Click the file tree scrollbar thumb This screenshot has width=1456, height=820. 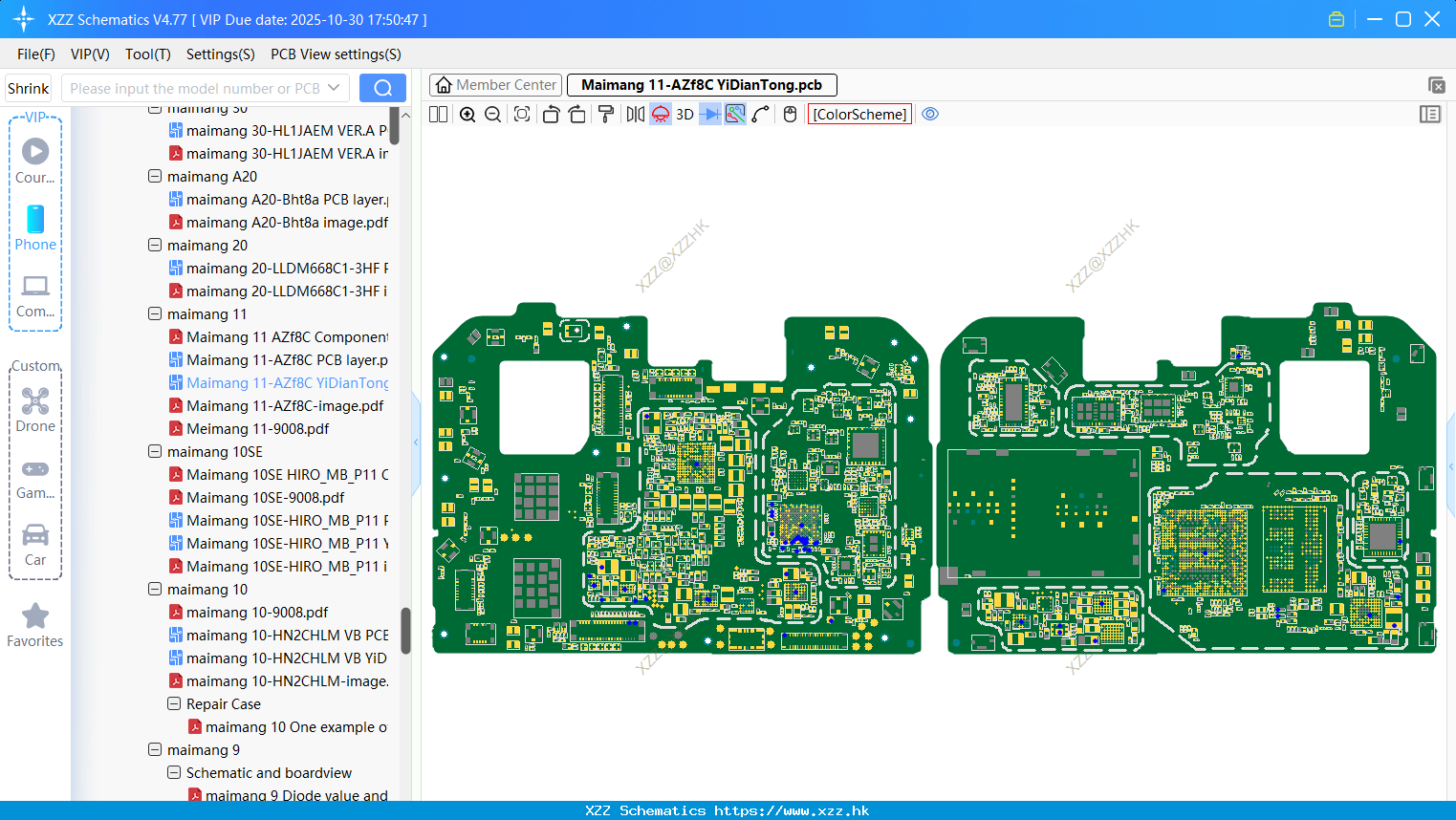coord(405,631)
